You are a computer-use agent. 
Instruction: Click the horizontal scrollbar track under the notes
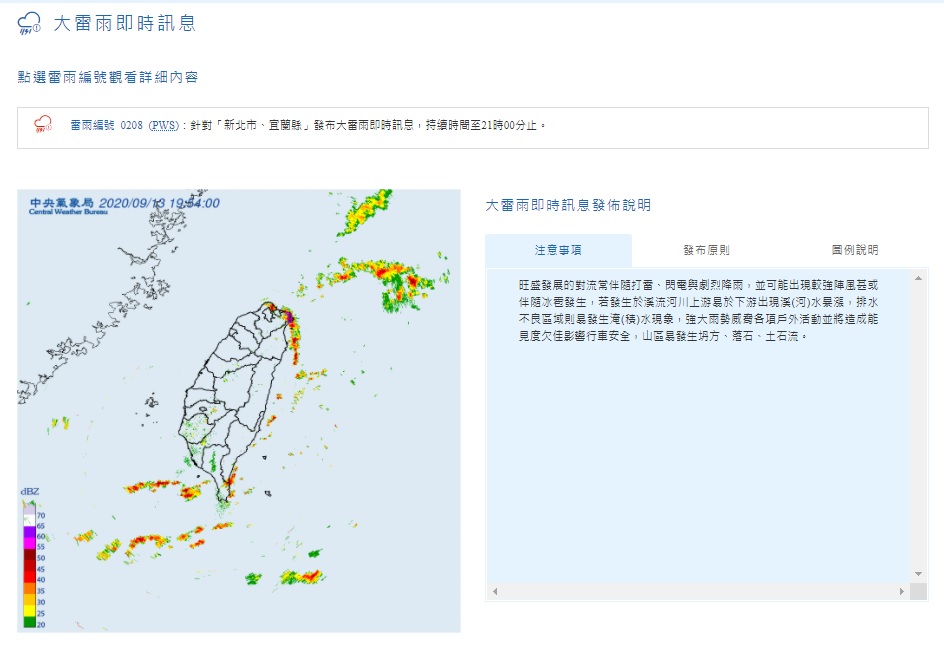pos(700,592)
